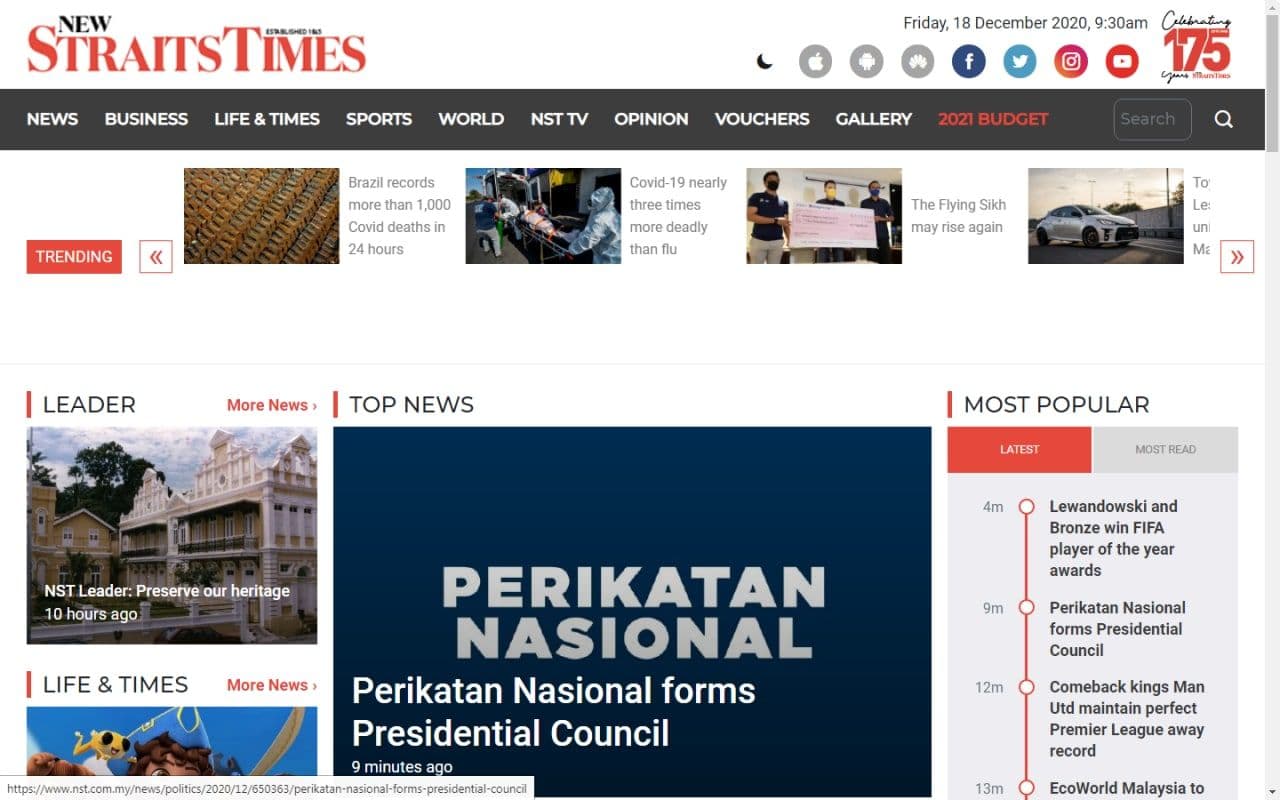Open the Apple app store icon

pyautogui.click(x=815, y=62)
